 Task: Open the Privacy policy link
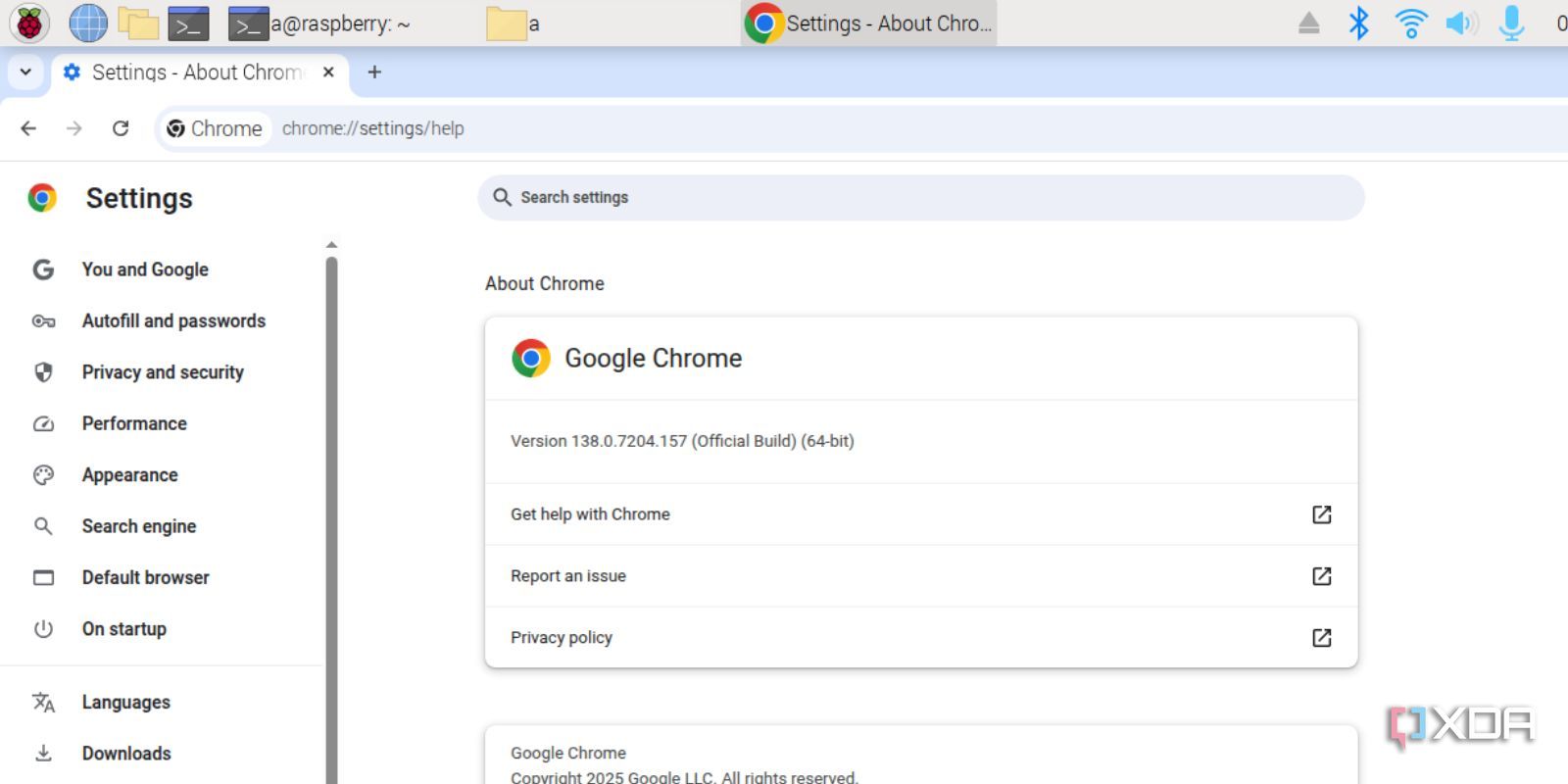[921, 638]
